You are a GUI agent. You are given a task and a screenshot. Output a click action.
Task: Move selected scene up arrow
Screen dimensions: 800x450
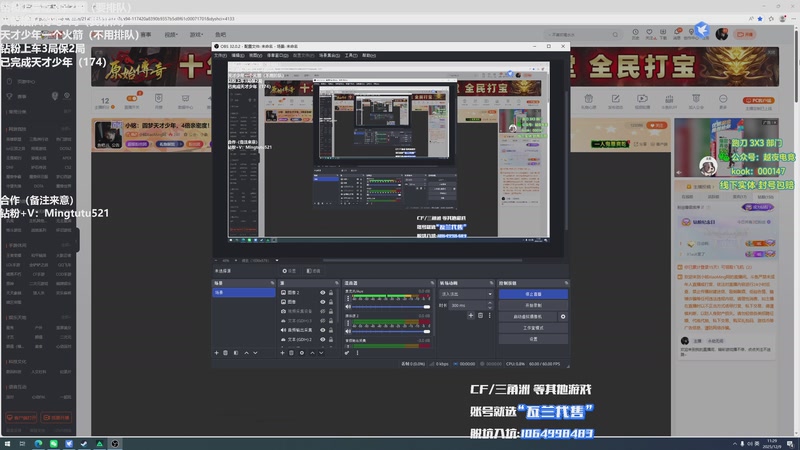(x=246, y=353)
